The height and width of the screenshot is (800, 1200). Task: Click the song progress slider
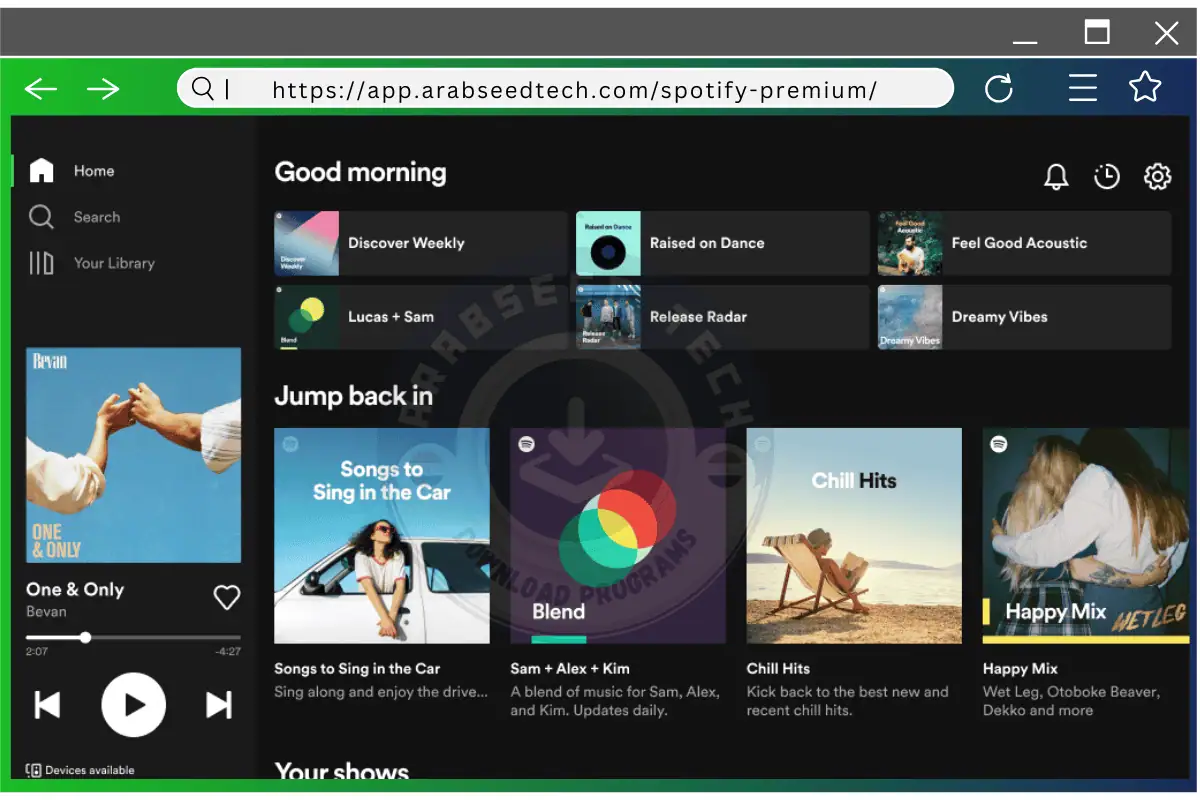pos(133,637)
